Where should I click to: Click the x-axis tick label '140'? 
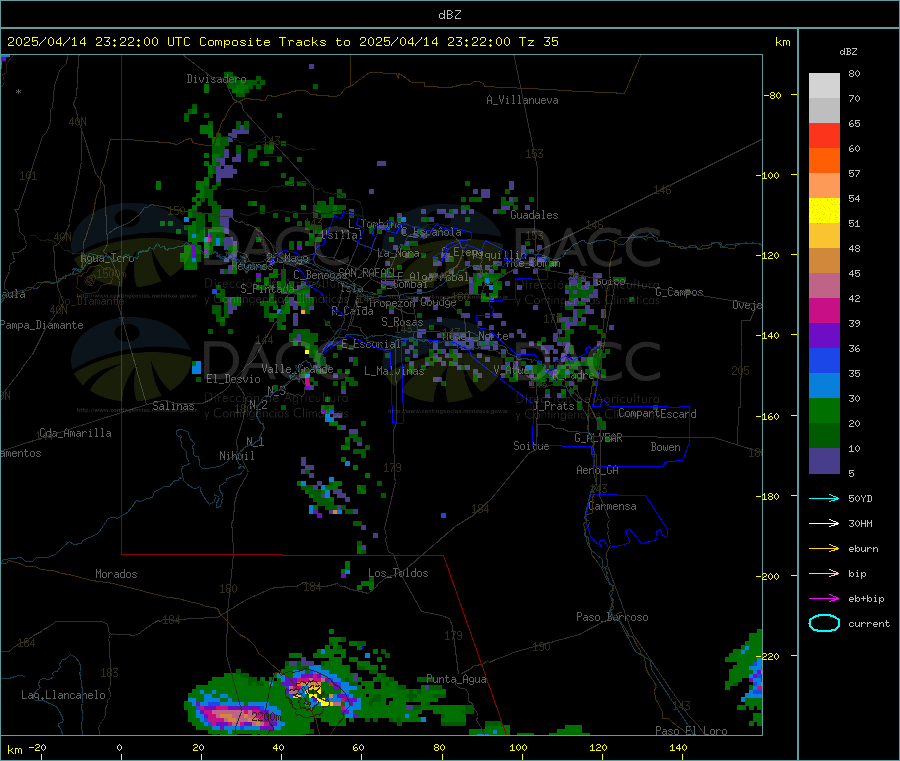[678, 748]
